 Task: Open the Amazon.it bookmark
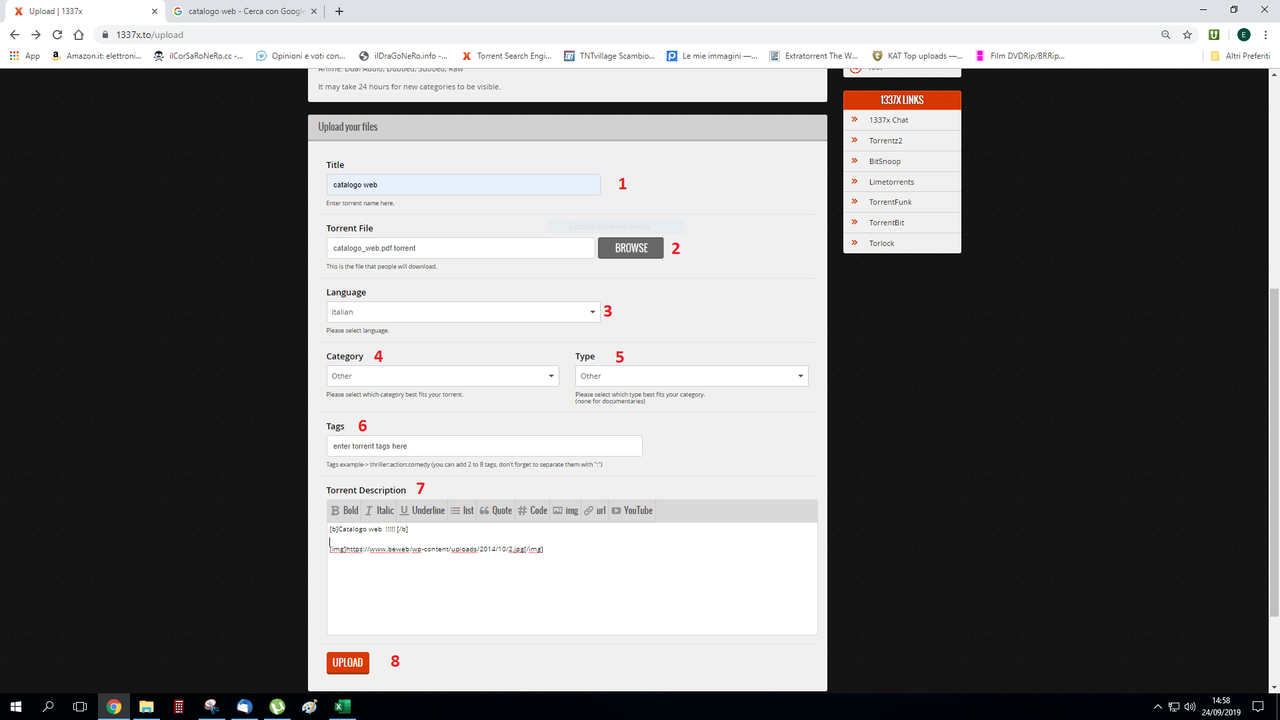(x=98, y=56)
